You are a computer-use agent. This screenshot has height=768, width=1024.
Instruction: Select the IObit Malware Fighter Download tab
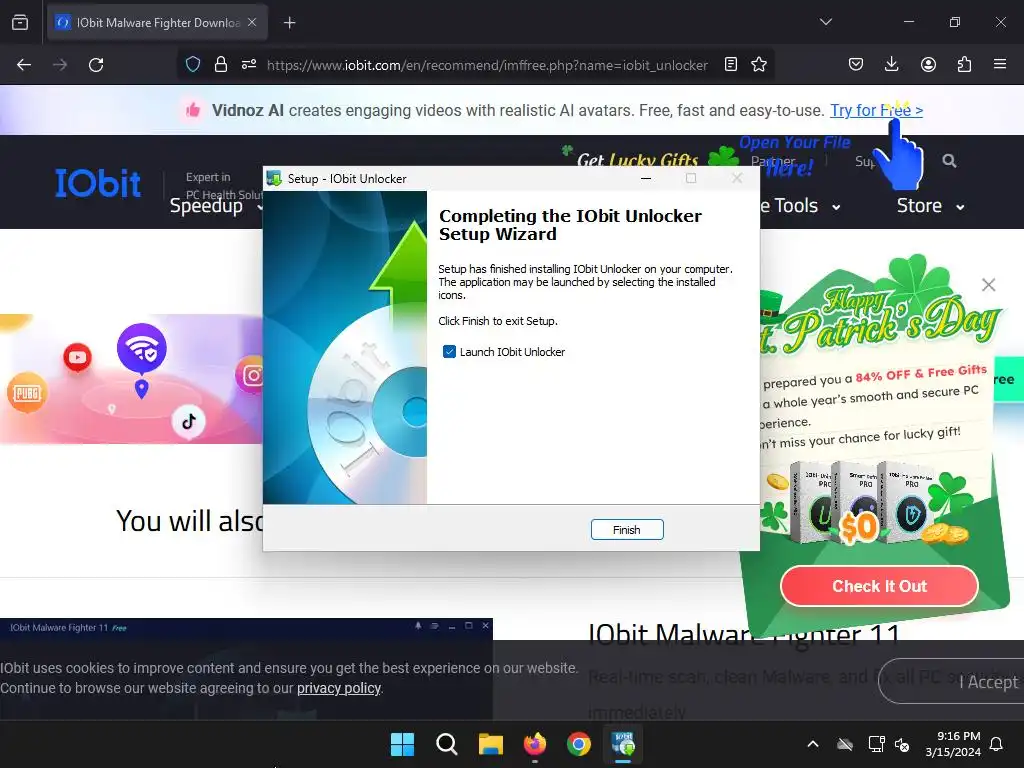157,23
